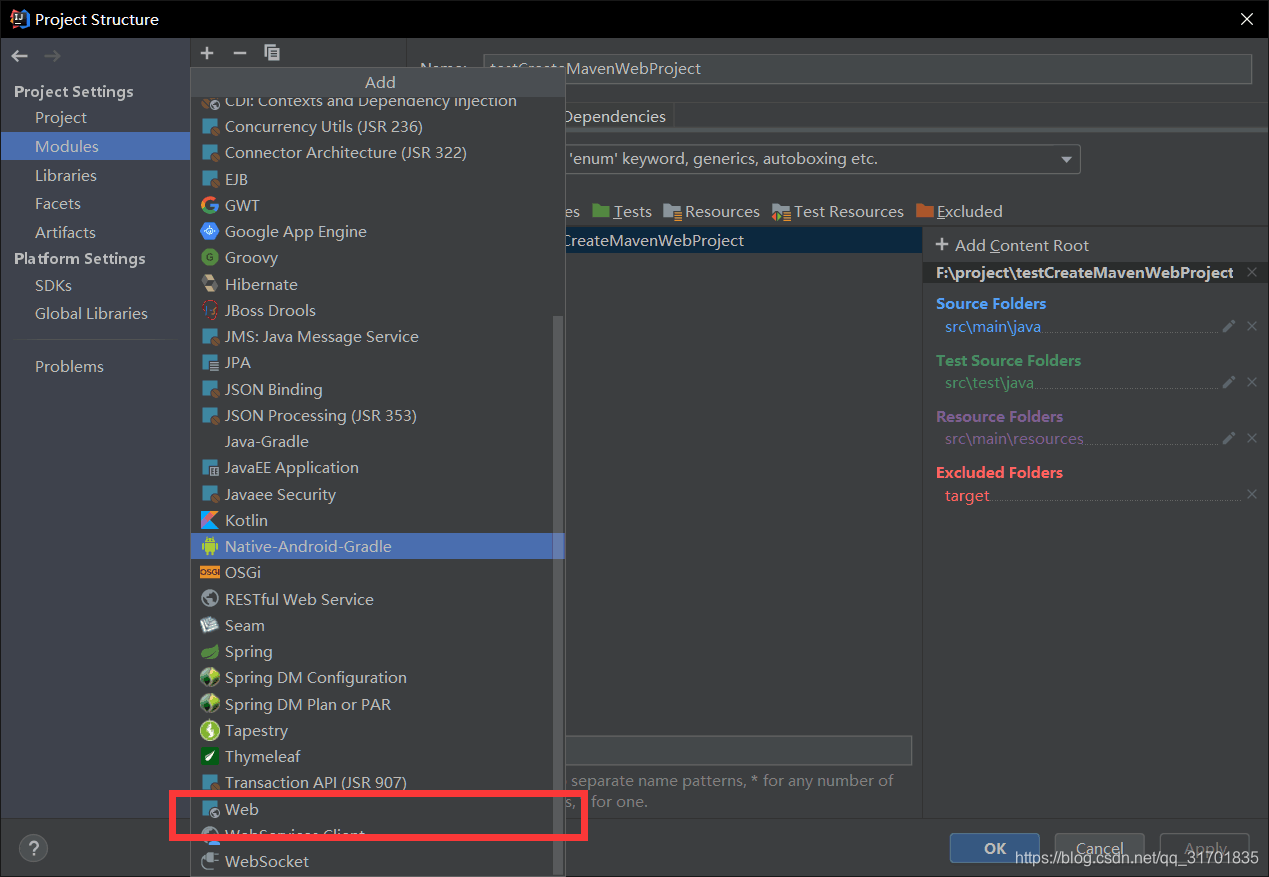Screen dimensions: 1269x877
Task: Open Modules settings page
Action: (x=95, y=146)
